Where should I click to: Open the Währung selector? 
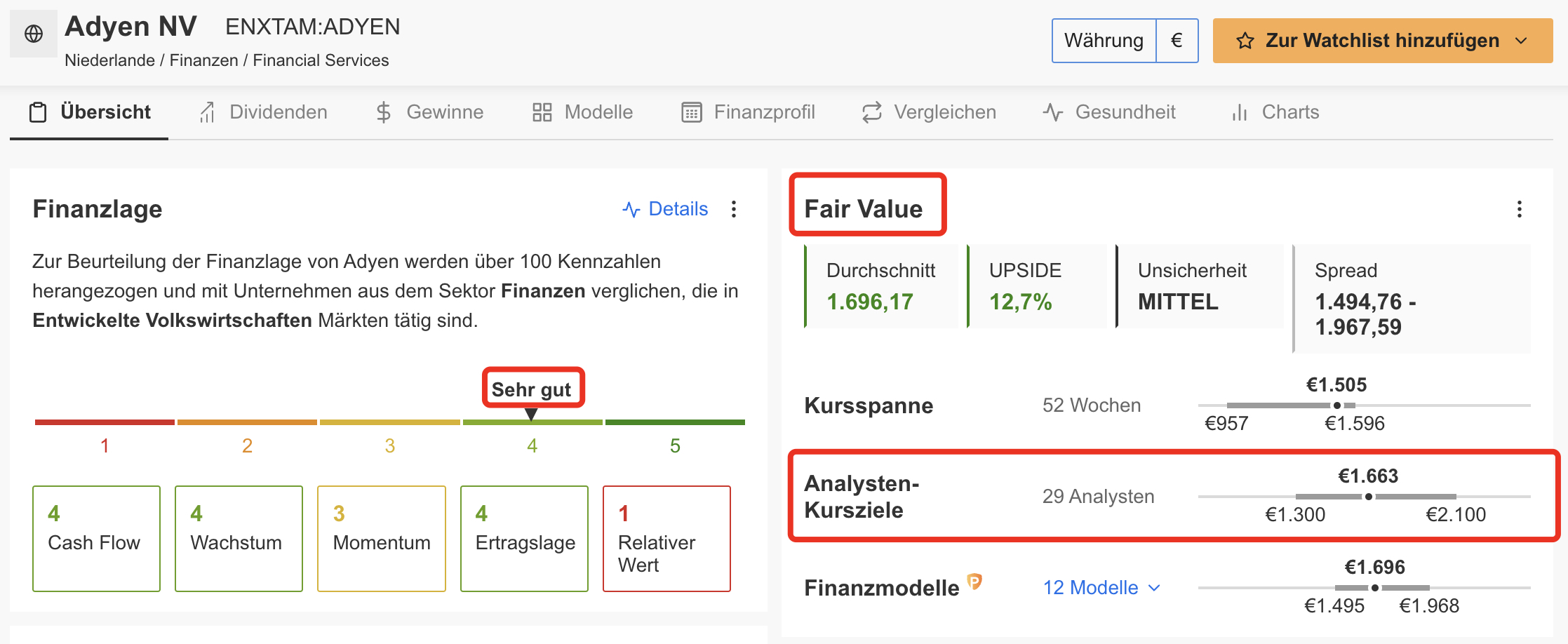[1104, 41]
